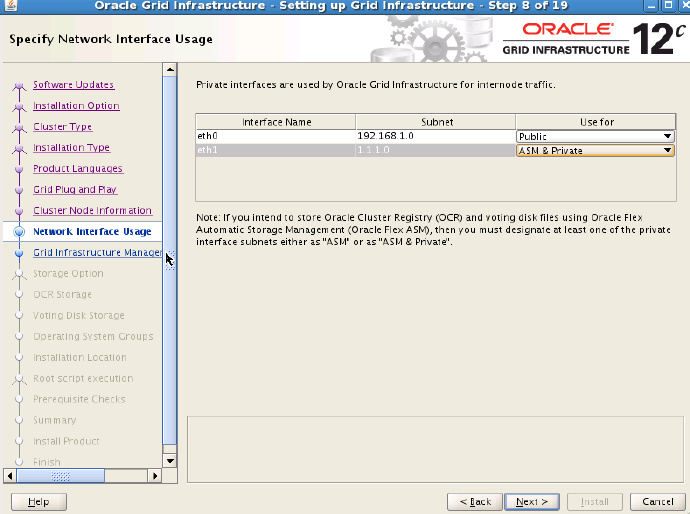Screen dimensions: 690x514
Task: Click the step list scroll up arrow
Action: pos(170,70)
